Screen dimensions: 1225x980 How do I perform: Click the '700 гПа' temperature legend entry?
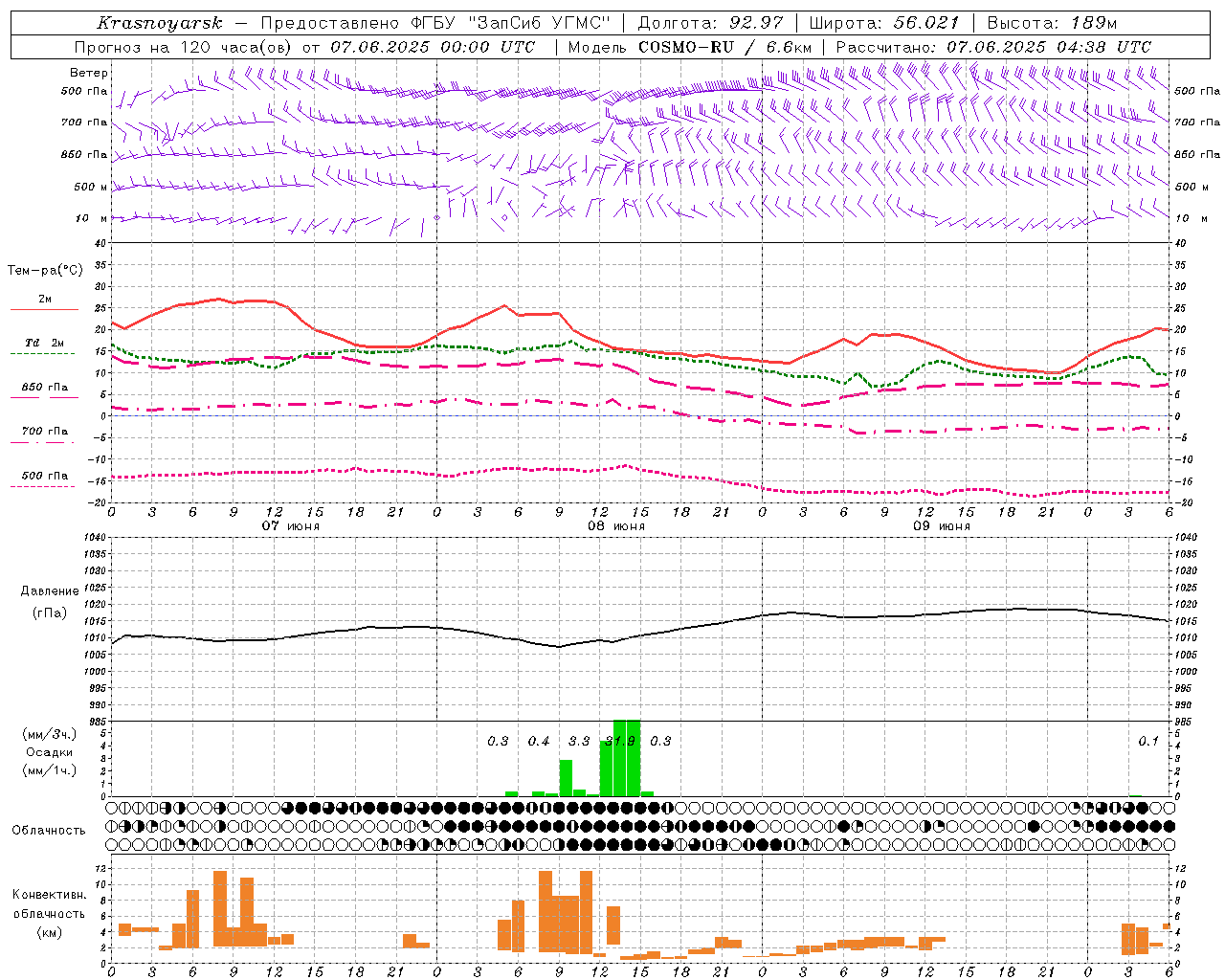pyautogui.click(x=45, y=432)
